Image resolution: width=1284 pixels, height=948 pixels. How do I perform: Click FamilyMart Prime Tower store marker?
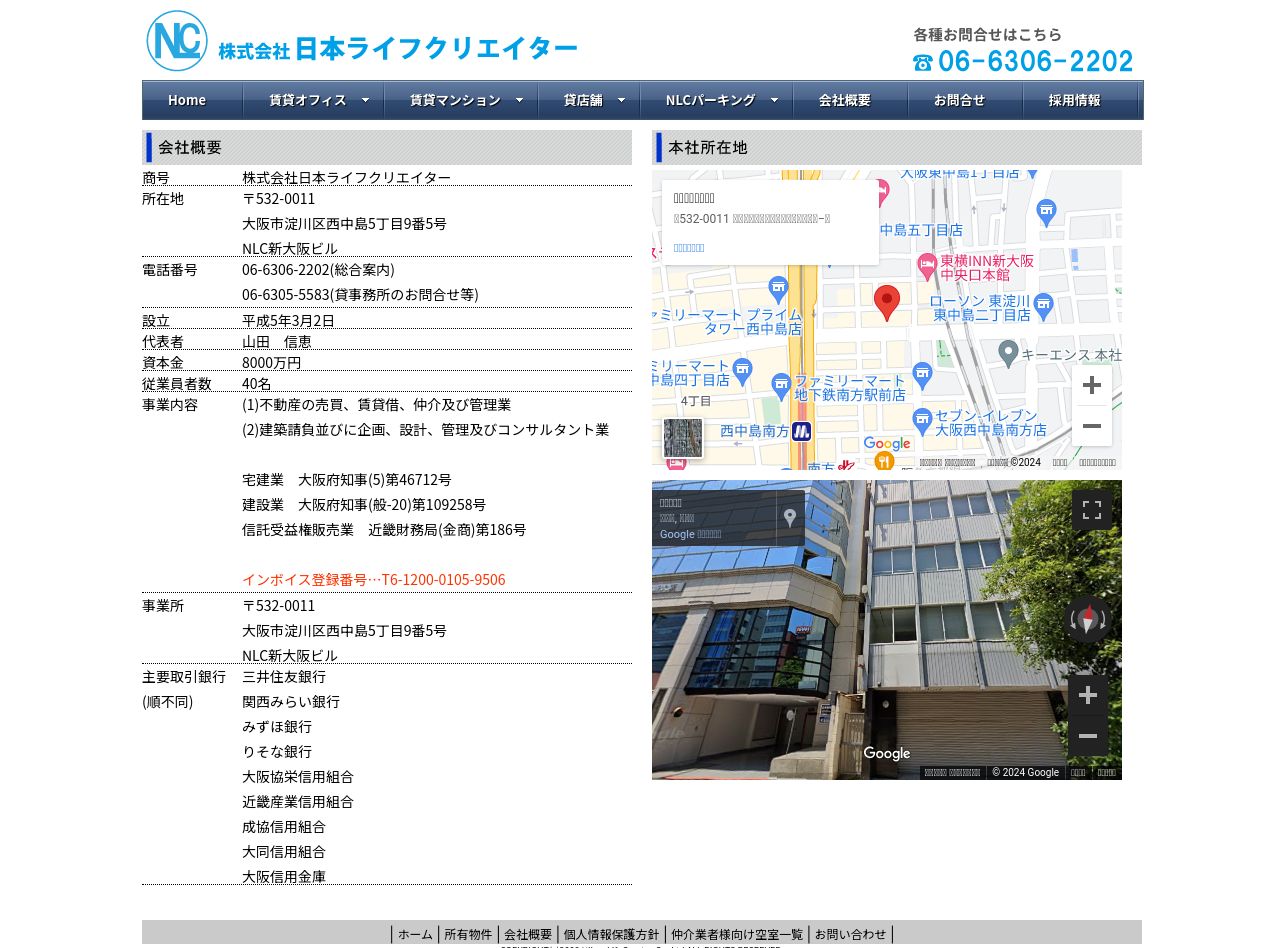[779, 289]
